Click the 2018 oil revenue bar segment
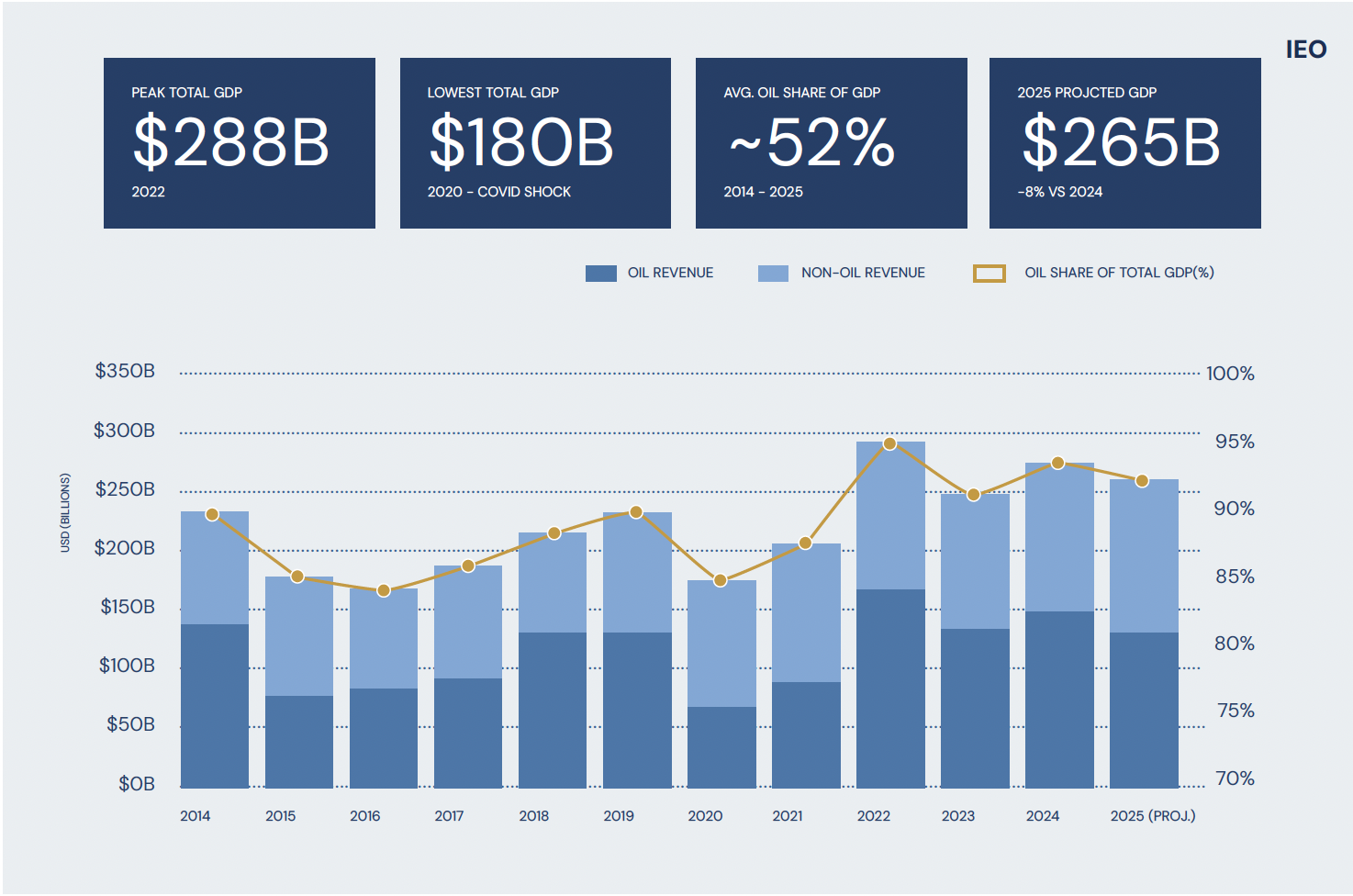 tap(553, 710)
